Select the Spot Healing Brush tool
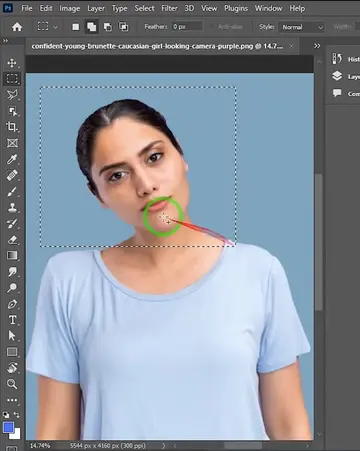This screenshot has height=451, width=360. [12, 175]
